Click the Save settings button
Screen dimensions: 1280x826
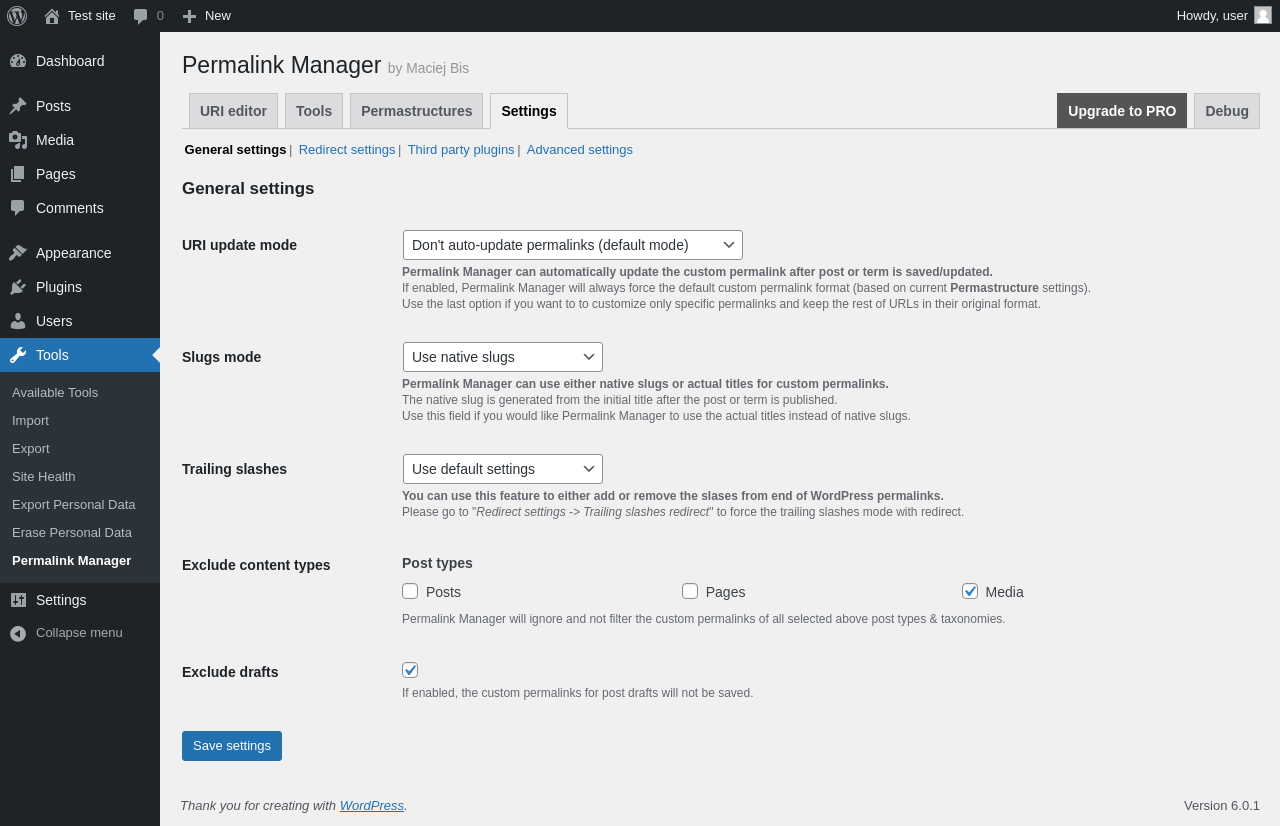point(232,746)
